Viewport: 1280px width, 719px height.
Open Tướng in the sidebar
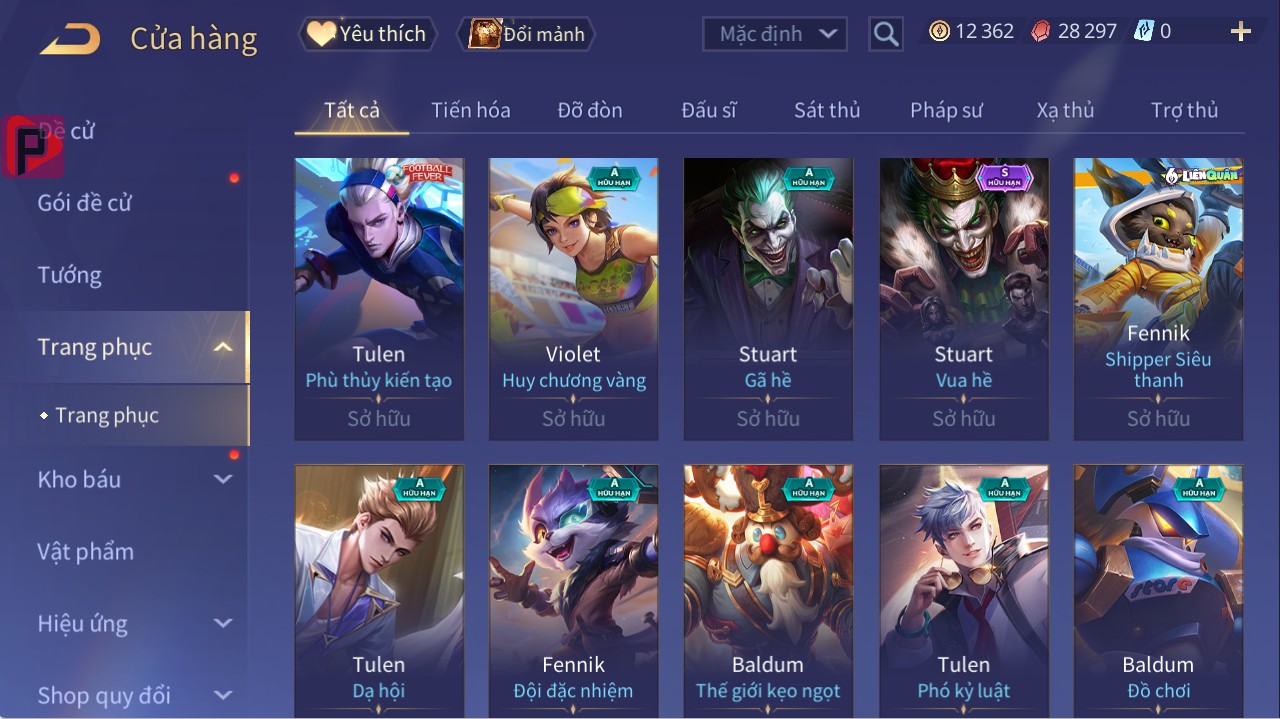click(70, 275)
